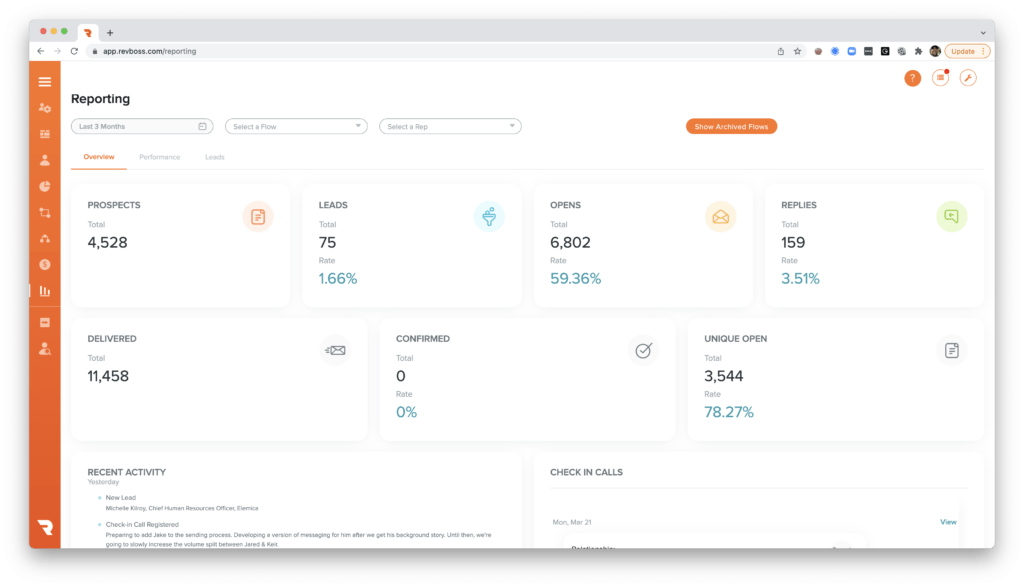Open the hamburger menu in the sidebar
The width and height of the screenshot is (1024, 587).
click(44, 82)
